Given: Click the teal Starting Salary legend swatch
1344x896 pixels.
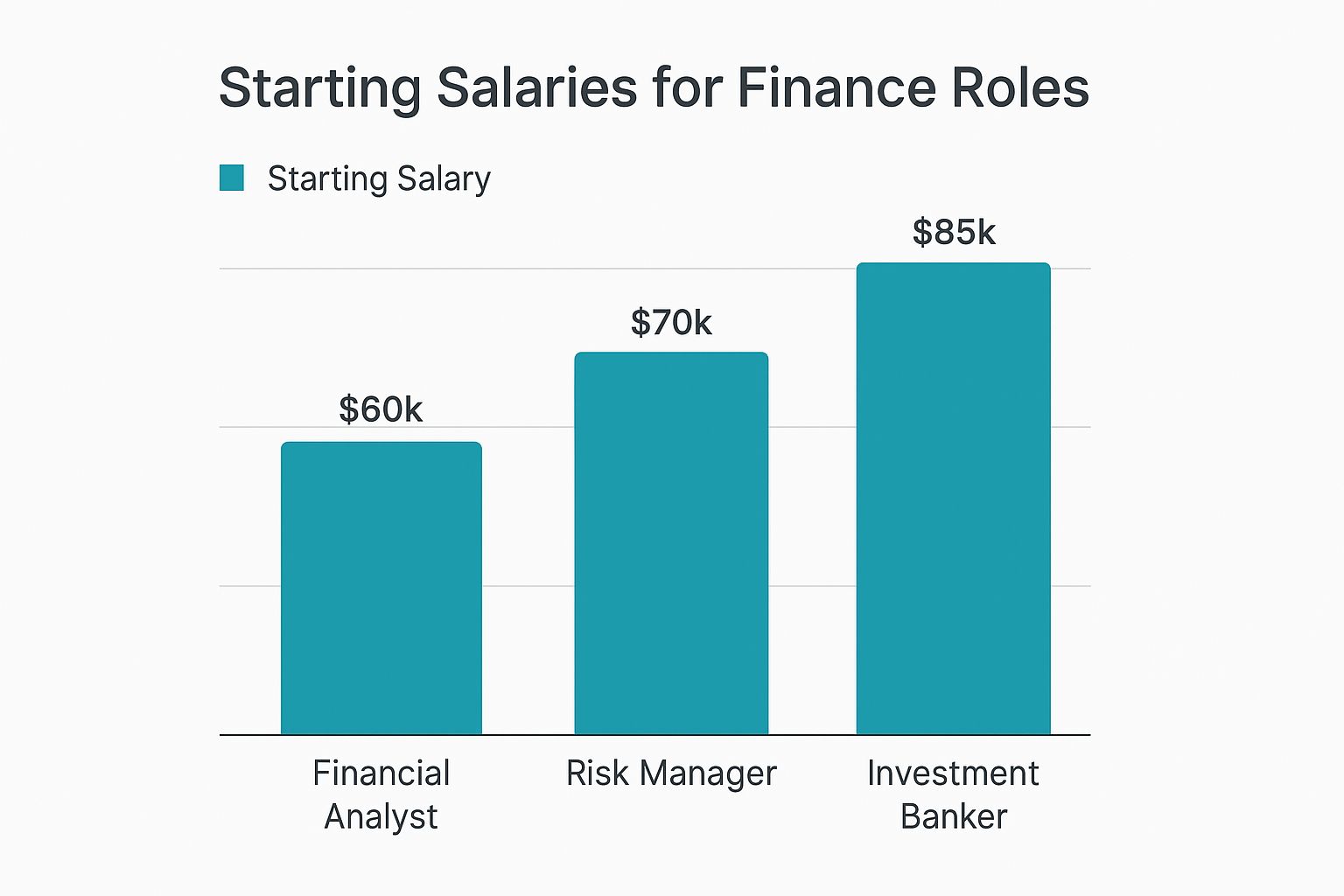Looking at the screenshot, I should (232, 178).
